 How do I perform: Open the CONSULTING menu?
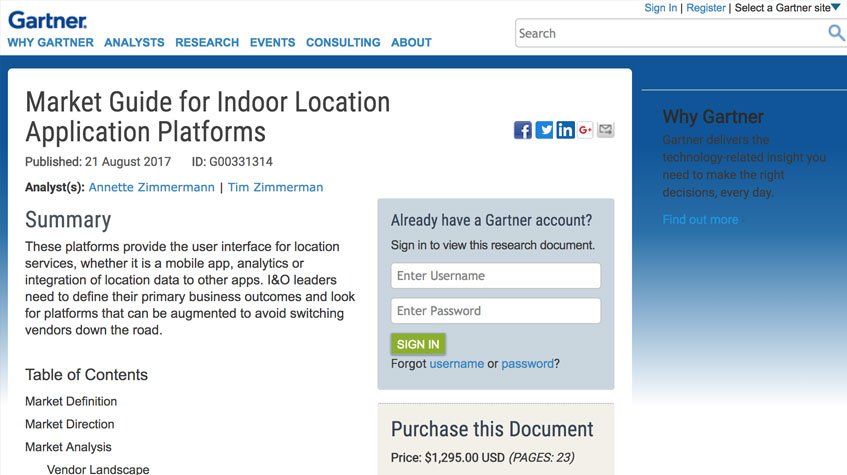[x=343, y=42]
